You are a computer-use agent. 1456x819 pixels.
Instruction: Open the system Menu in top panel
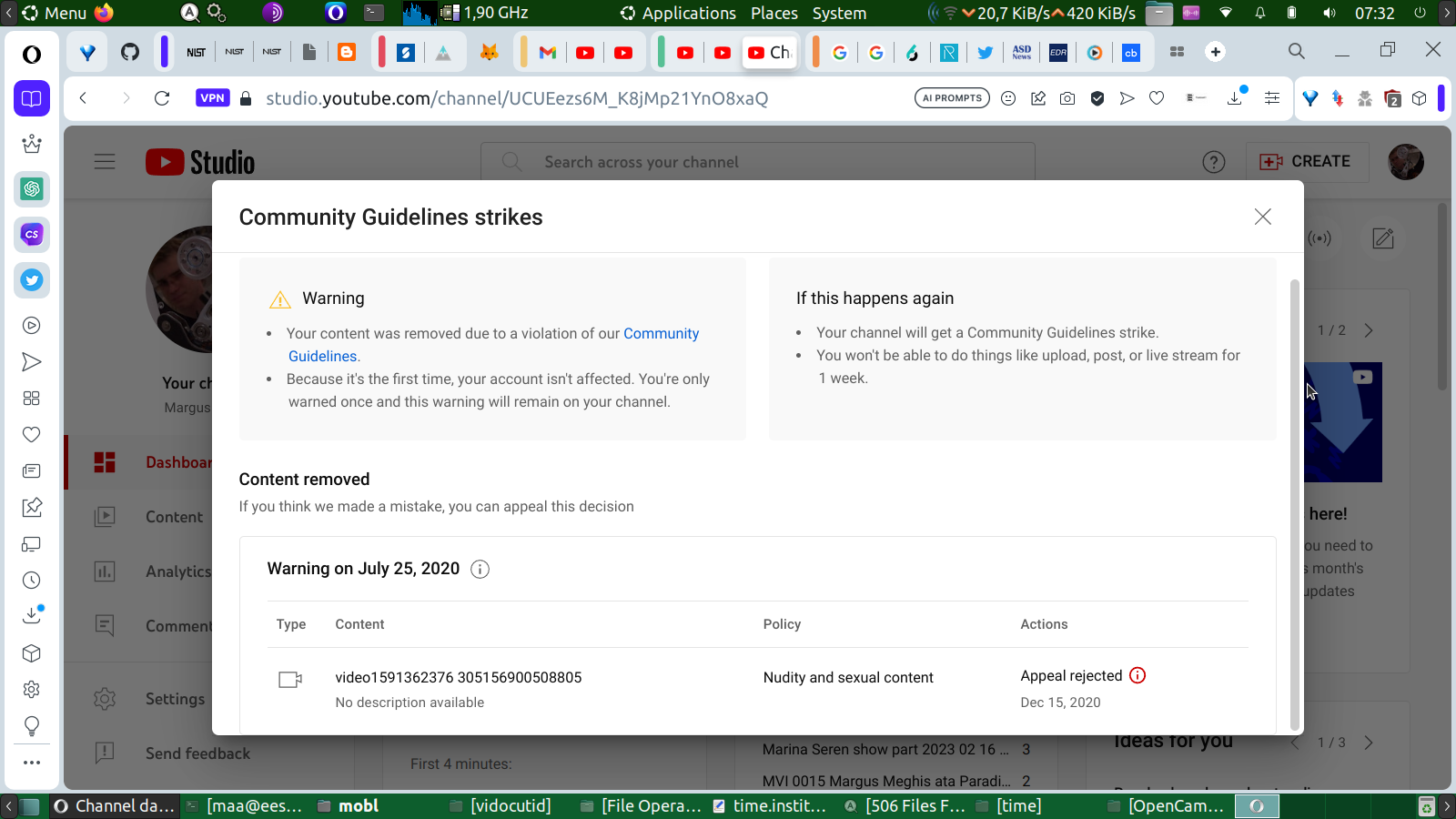55,13
